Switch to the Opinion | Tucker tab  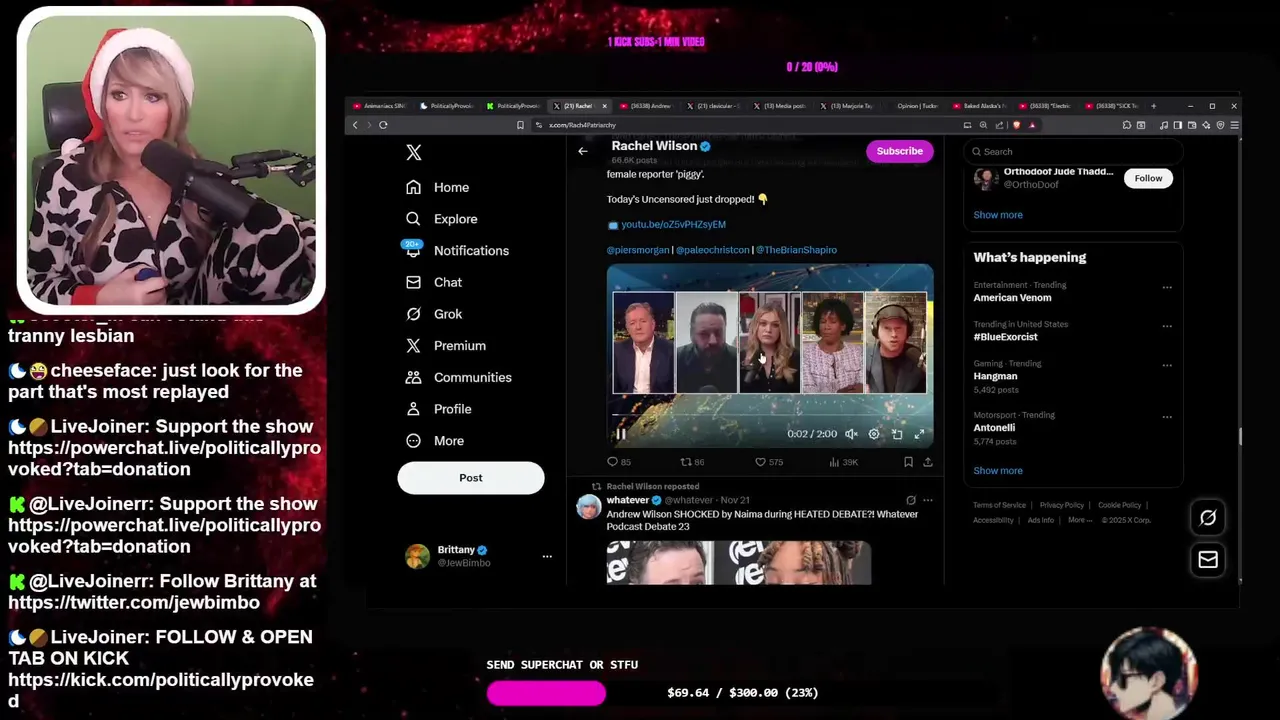point(915,106)
